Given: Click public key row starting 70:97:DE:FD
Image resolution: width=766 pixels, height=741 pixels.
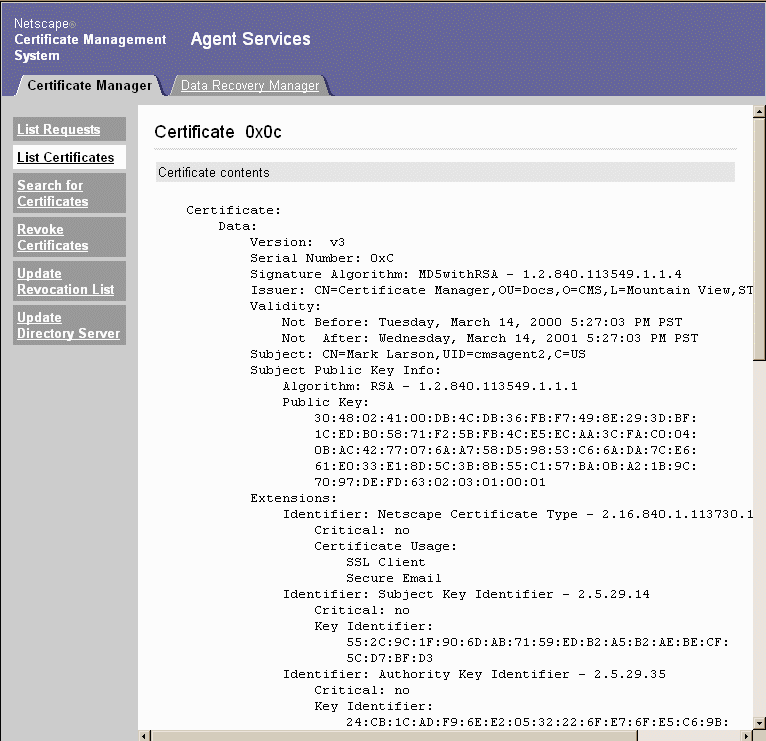Looking at the screenshot, I should (430, 483).
